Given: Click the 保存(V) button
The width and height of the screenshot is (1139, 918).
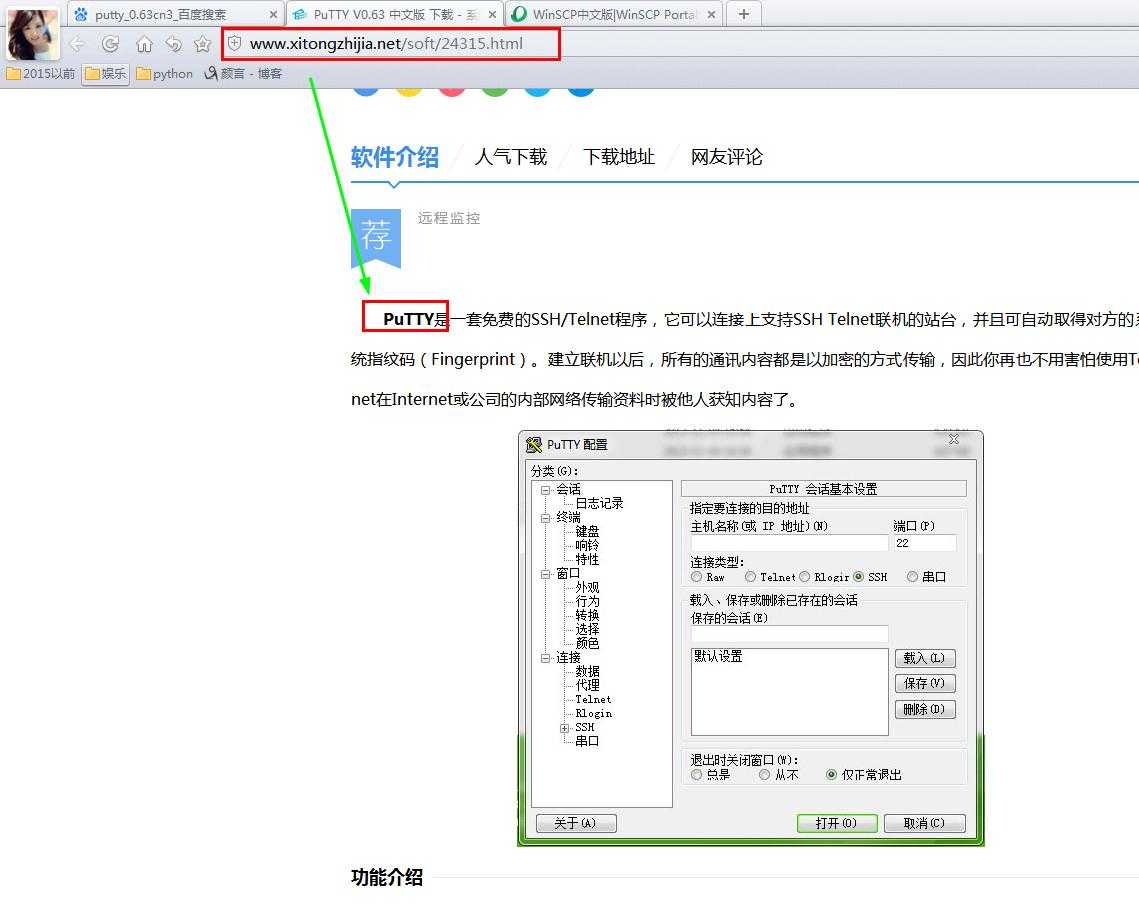Looking at the screenshot, I should tap(924, 683).
